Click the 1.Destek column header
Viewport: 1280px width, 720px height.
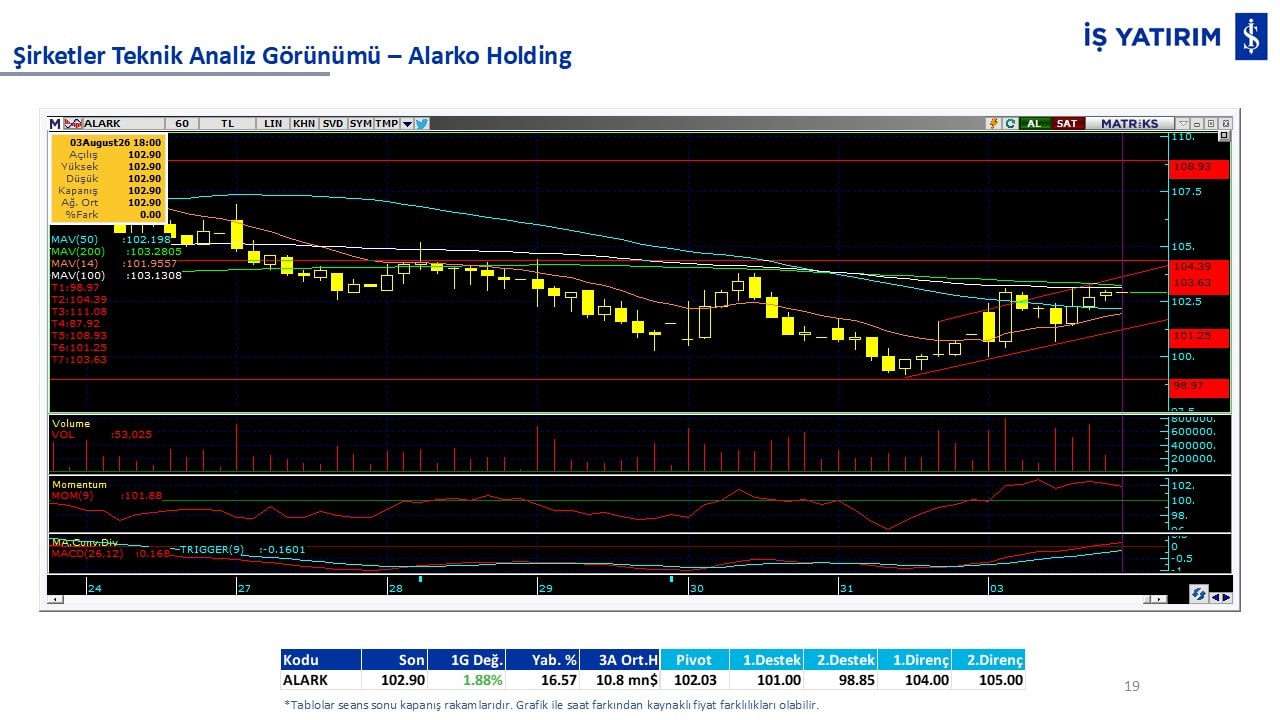tap(765, 660)
